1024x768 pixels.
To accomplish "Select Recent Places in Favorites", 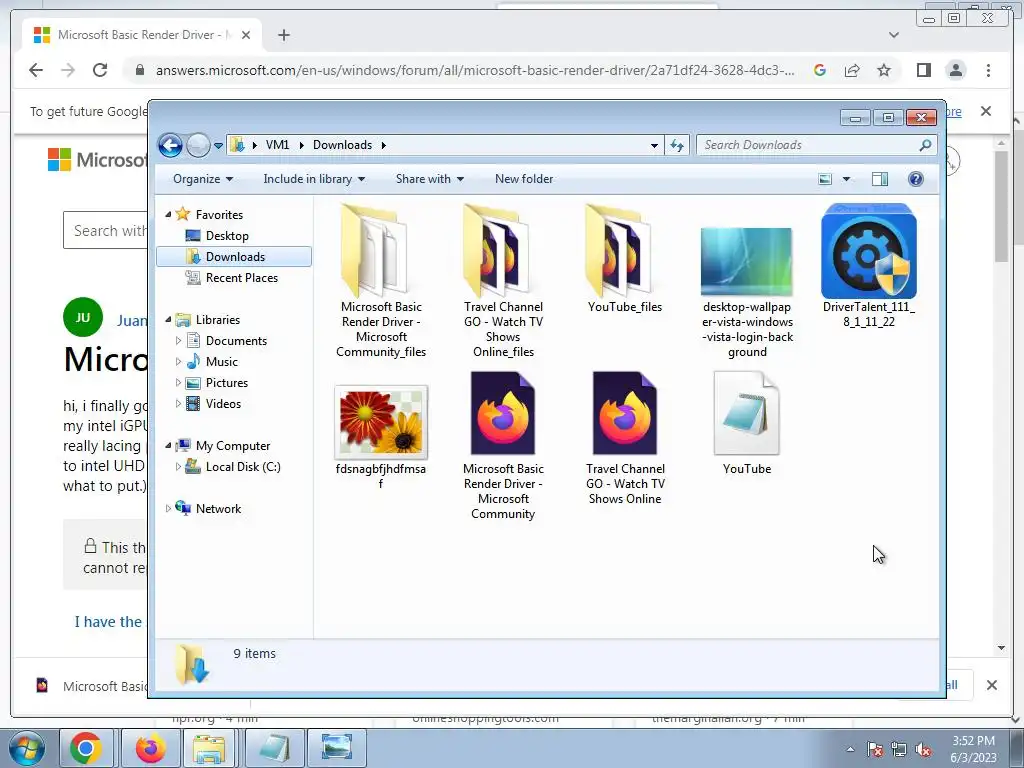I will point(241,278).
